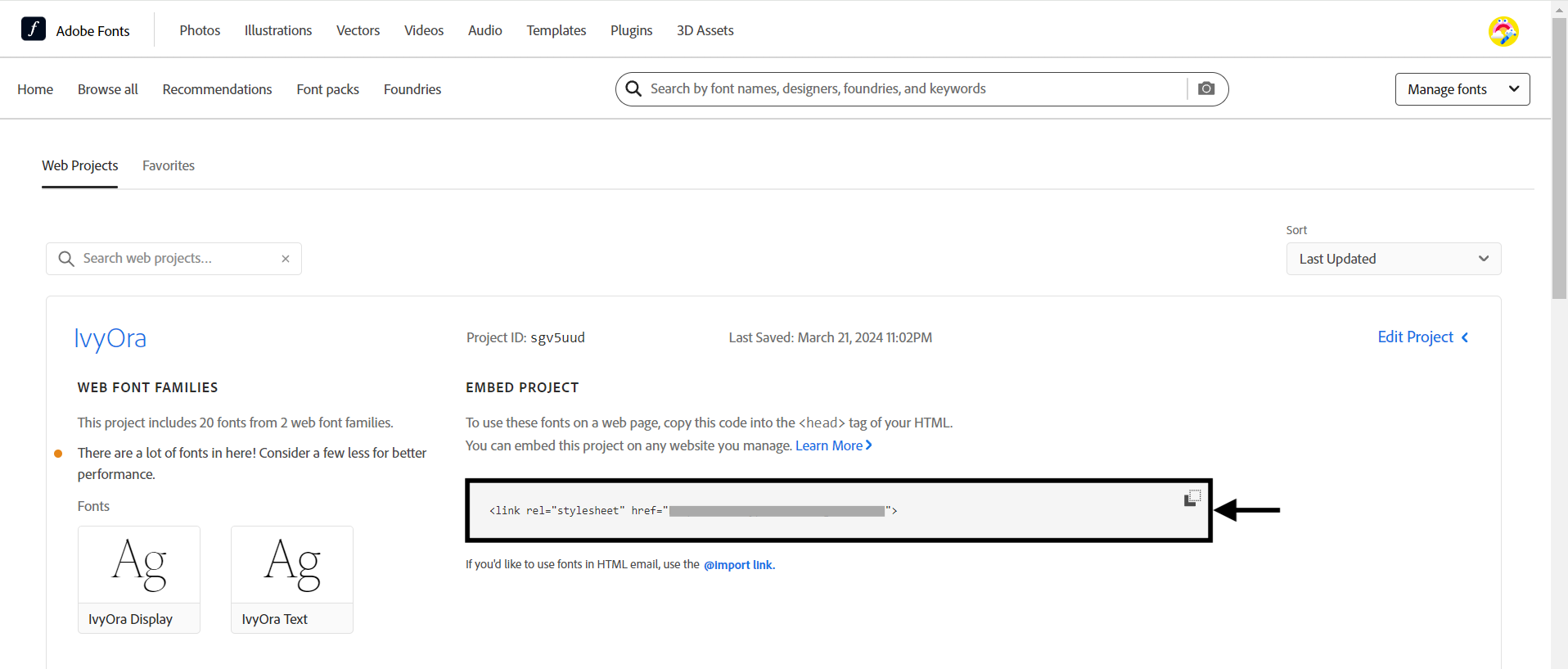This screenshot has width=1568, height=669.
Task: Open the Manage fonts dropdown
Action: (1462, 89)
